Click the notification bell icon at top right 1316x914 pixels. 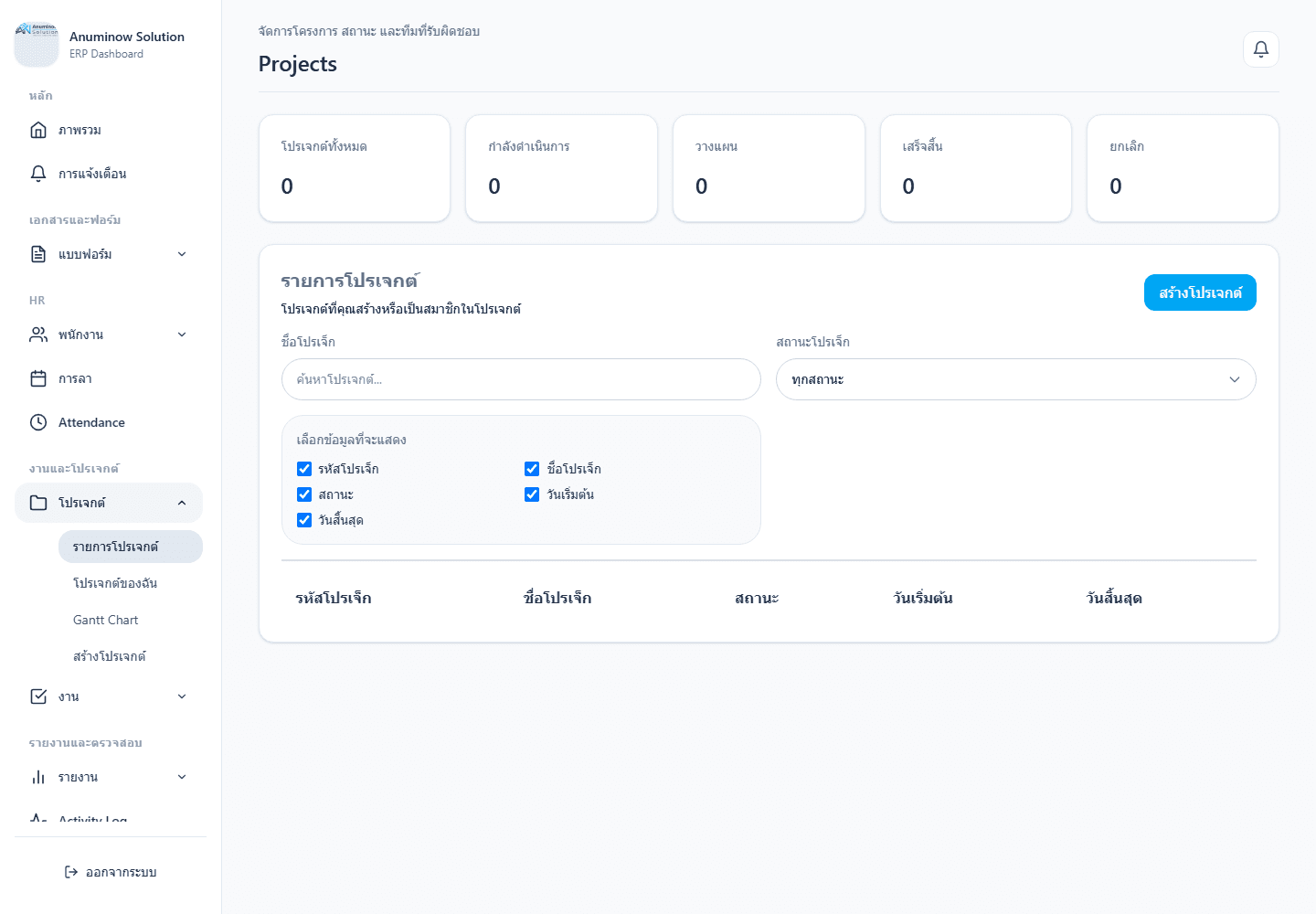point(1261,49)
